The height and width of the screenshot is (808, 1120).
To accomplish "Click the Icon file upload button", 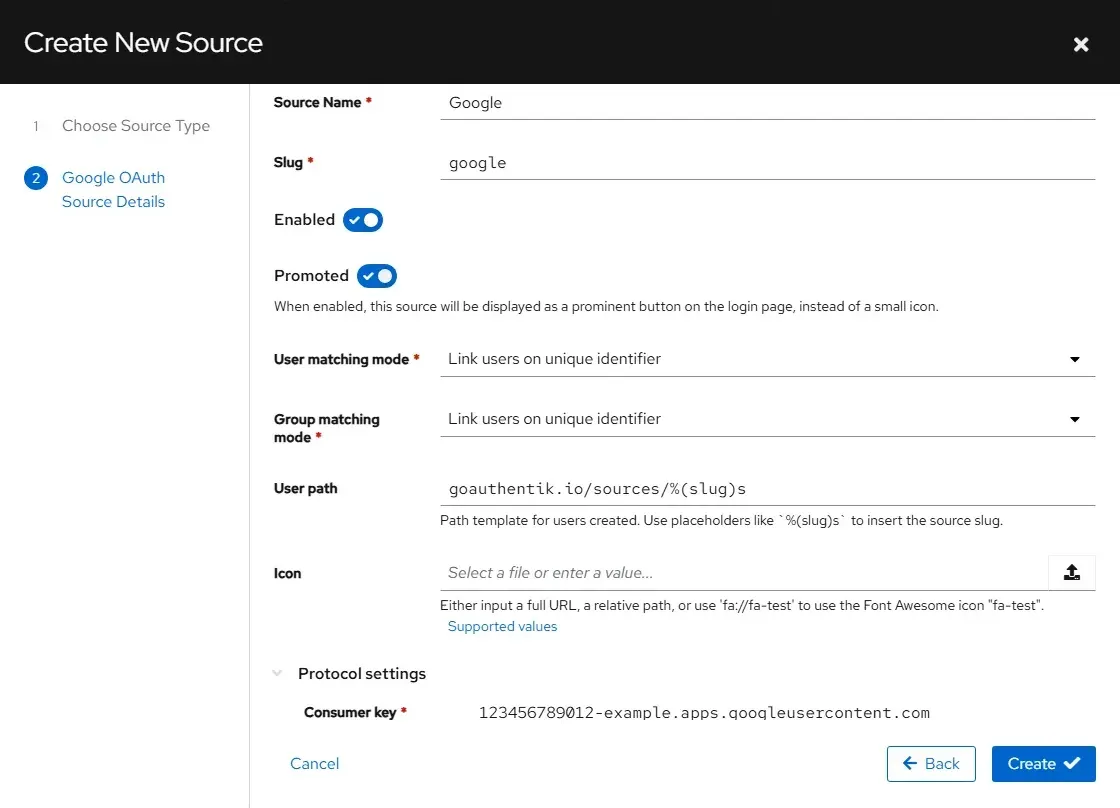I will (1071, 572).
